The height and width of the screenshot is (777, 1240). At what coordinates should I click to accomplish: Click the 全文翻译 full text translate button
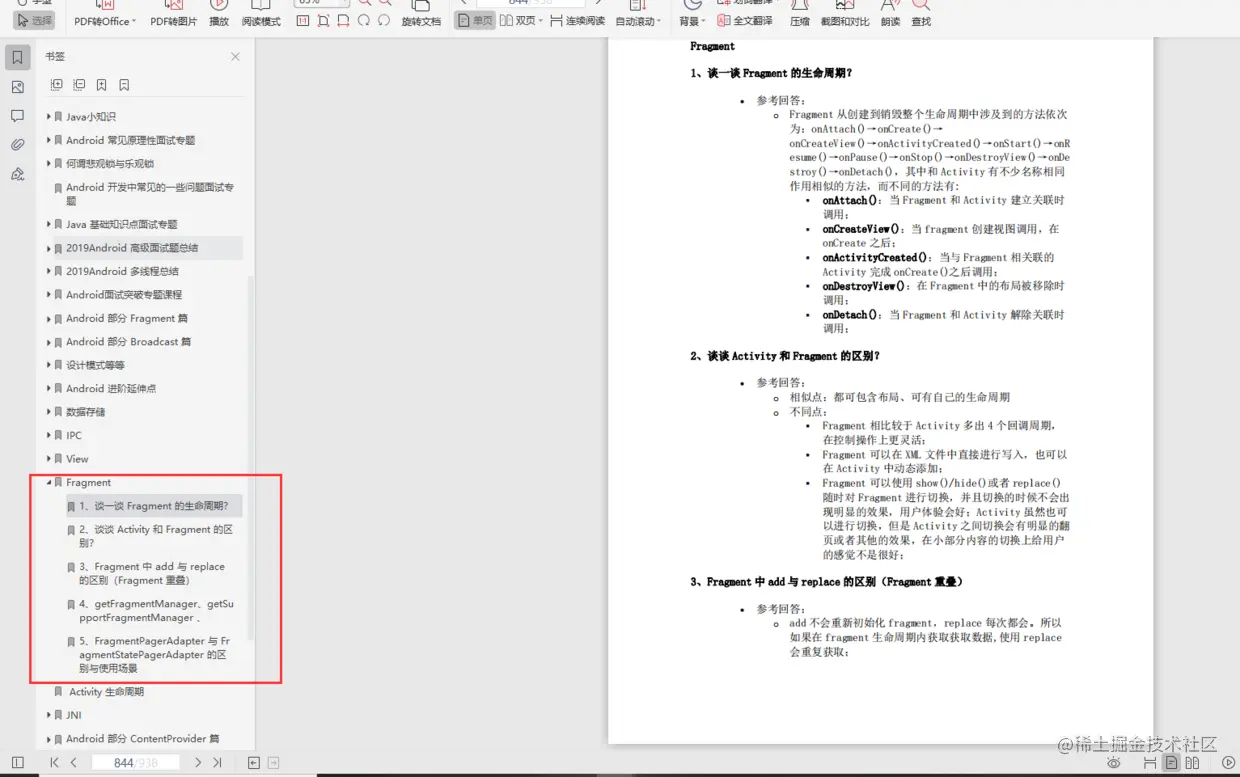745,20
